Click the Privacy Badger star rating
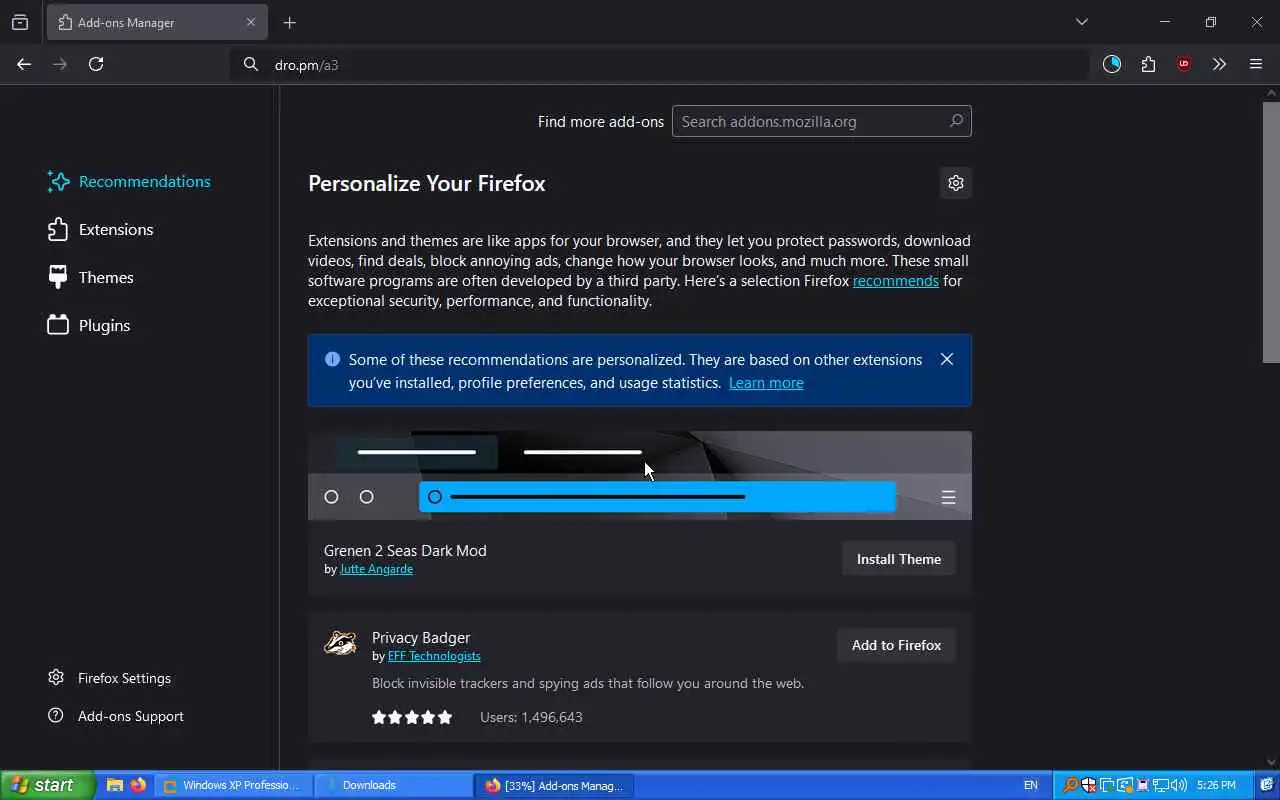 point(412,717)
